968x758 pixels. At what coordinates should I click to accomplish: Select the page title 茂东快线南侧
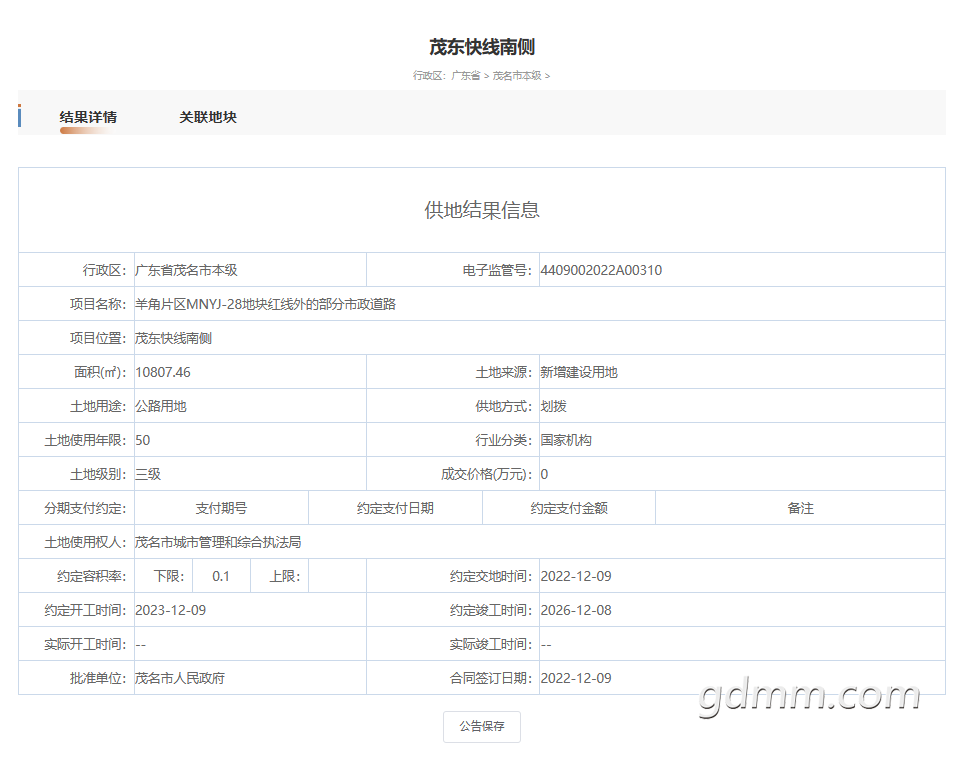482,47
